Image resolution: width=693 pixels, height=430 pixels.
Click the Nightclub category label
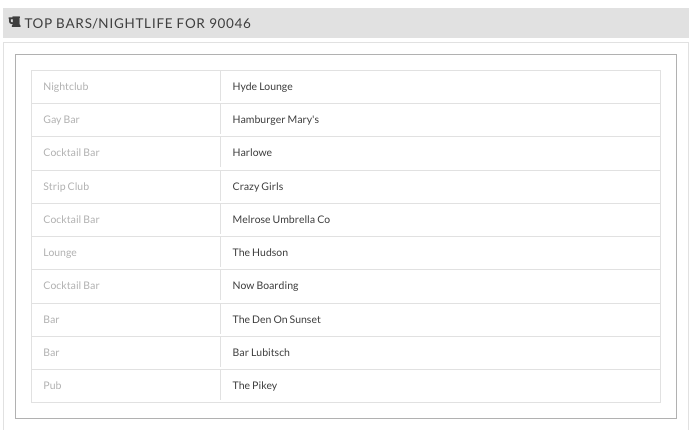coord(66,87)
